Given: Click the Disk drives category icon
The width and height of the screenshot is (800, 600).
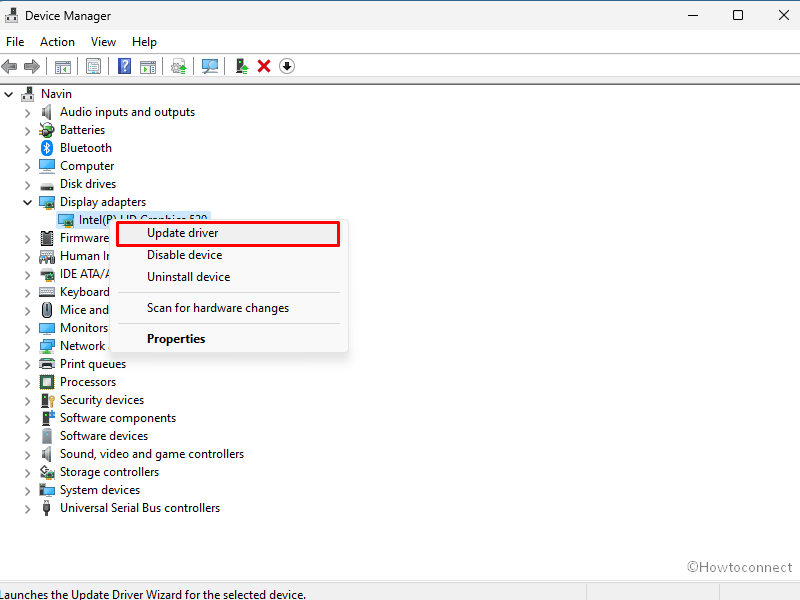Looking at the screenshot, I should [x=47, y=186].
